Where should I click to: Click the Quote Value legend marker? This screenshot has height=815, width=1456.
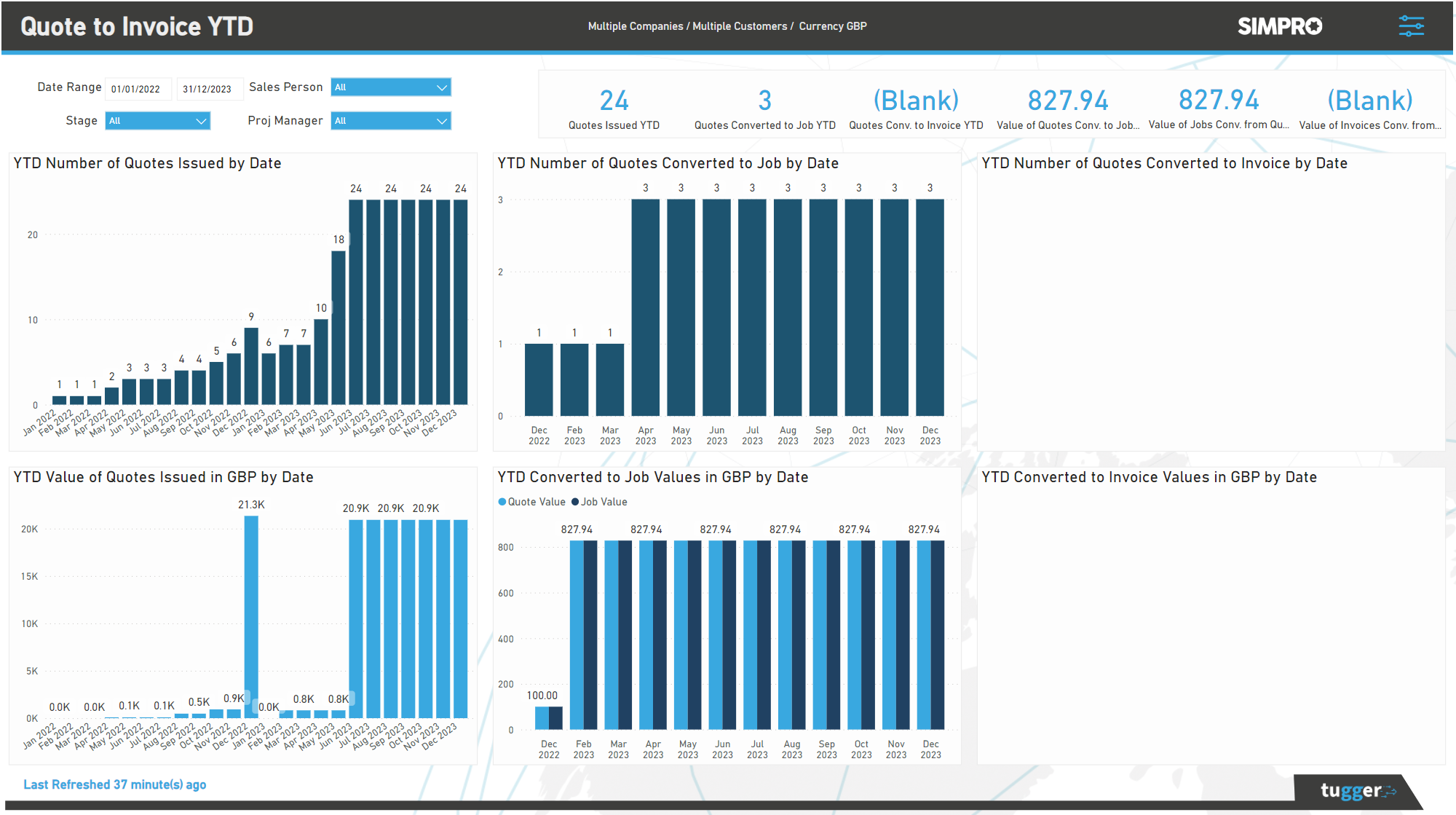502,502
